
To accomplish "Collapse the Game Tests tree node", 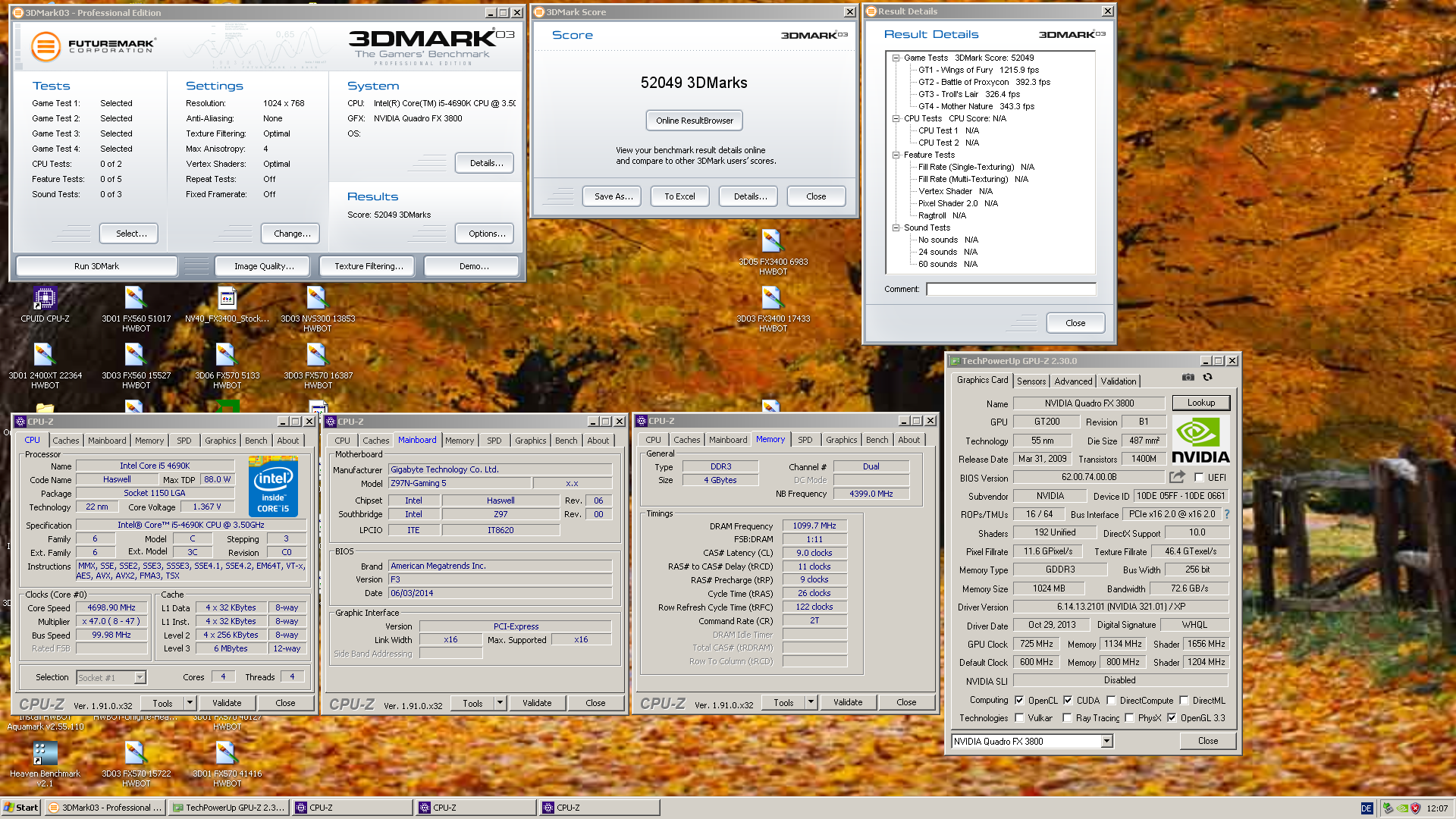I will (x=896, y=58).
